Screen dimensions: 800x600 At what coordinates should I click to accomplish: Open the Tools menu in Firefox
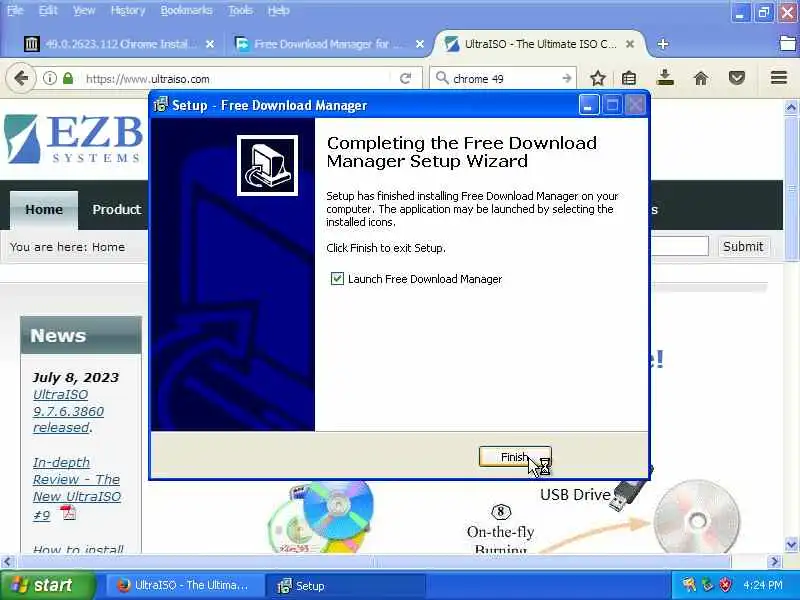coord(240,10)
